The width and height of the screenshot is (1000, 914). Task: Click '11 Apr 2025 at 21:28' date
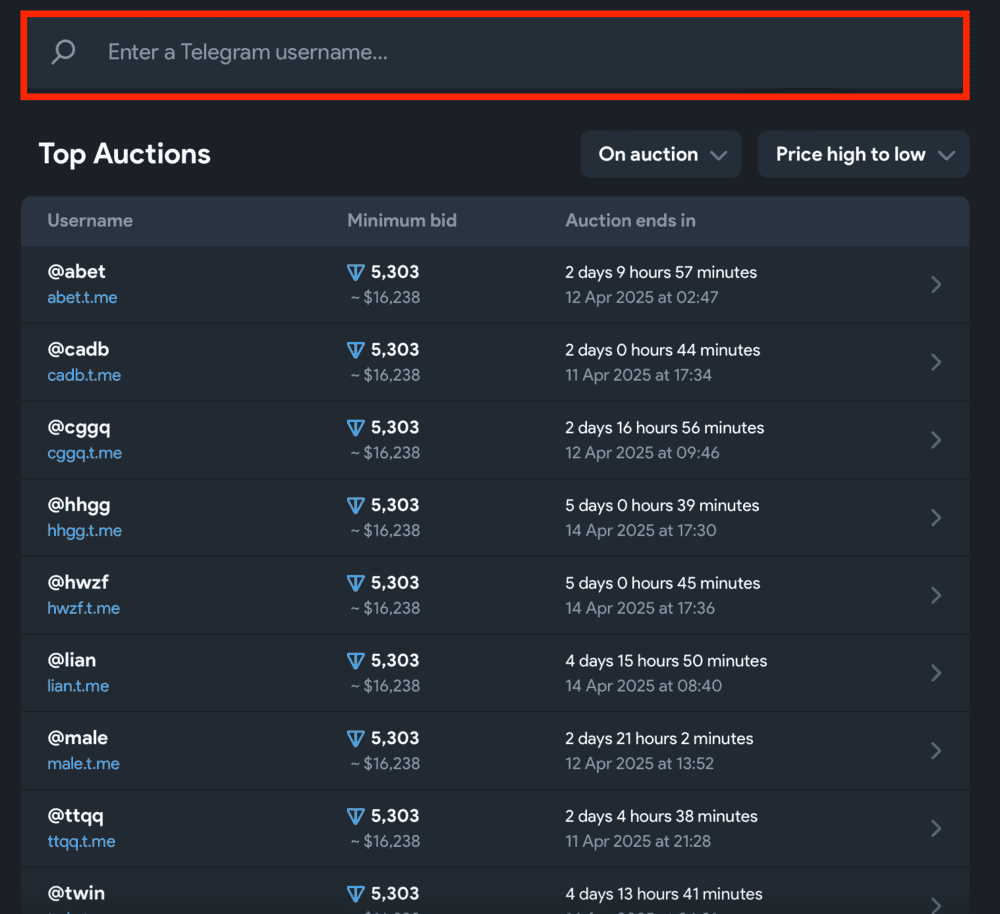(x=638, y=841)
